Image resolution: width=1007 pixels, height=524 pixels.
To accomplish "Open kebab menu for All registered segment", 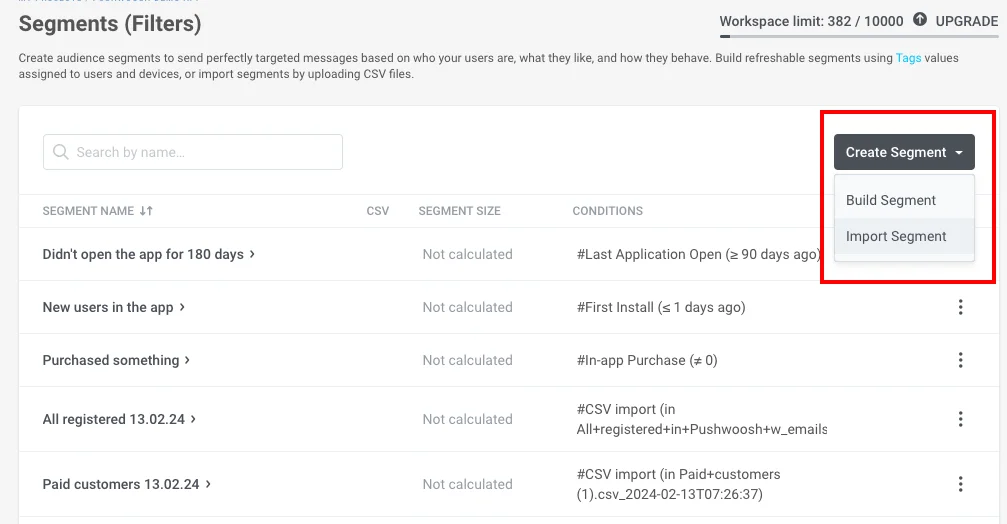I will 960,419.
